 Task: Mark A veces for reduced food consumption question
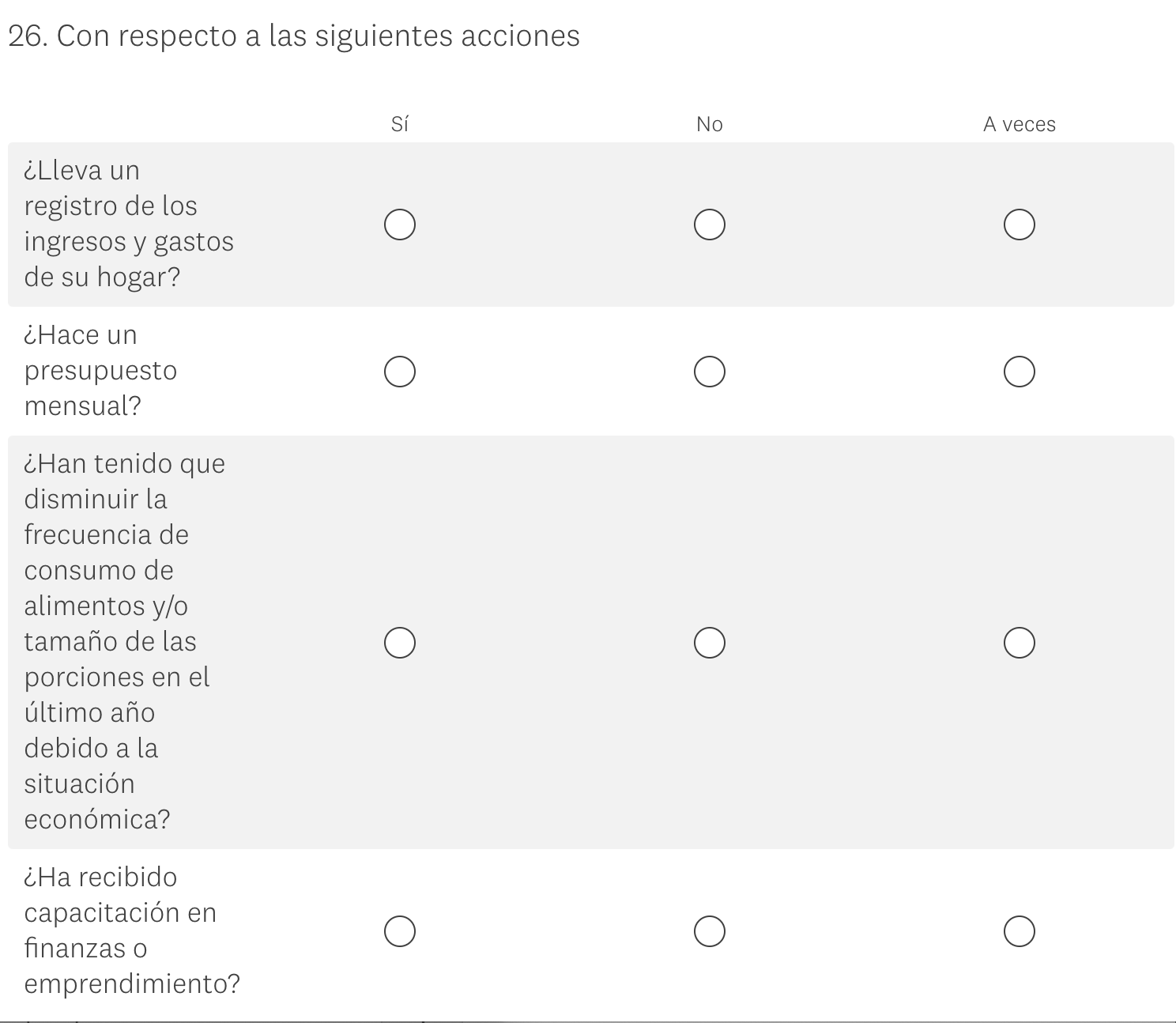click(x=1020, y=643)
